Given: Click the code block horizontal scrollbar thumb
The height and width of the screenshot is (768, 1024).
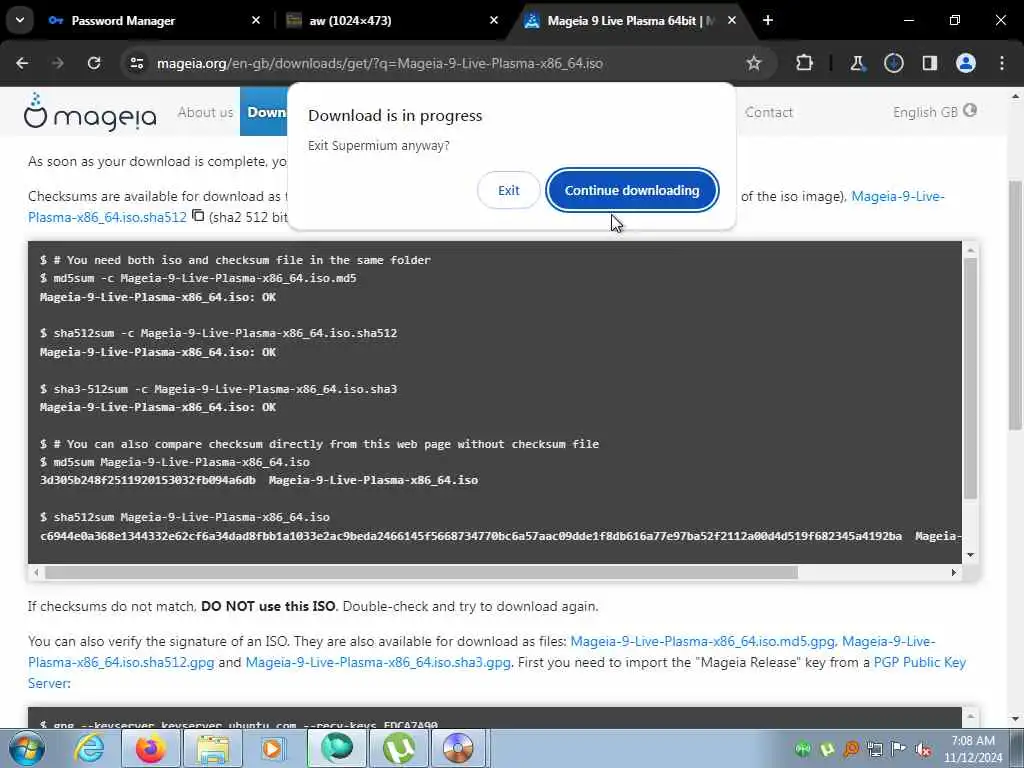Looking at the screenshot, I should point(421,573).
